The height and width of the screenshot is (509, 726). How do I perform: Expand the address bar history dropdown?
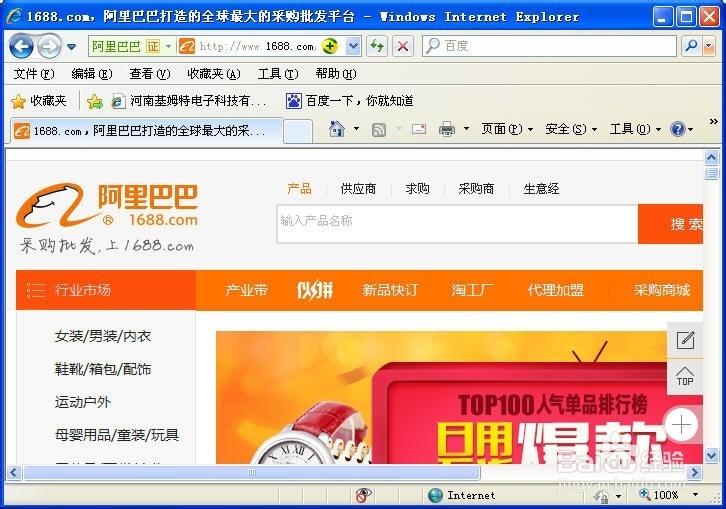pos(353,46)
